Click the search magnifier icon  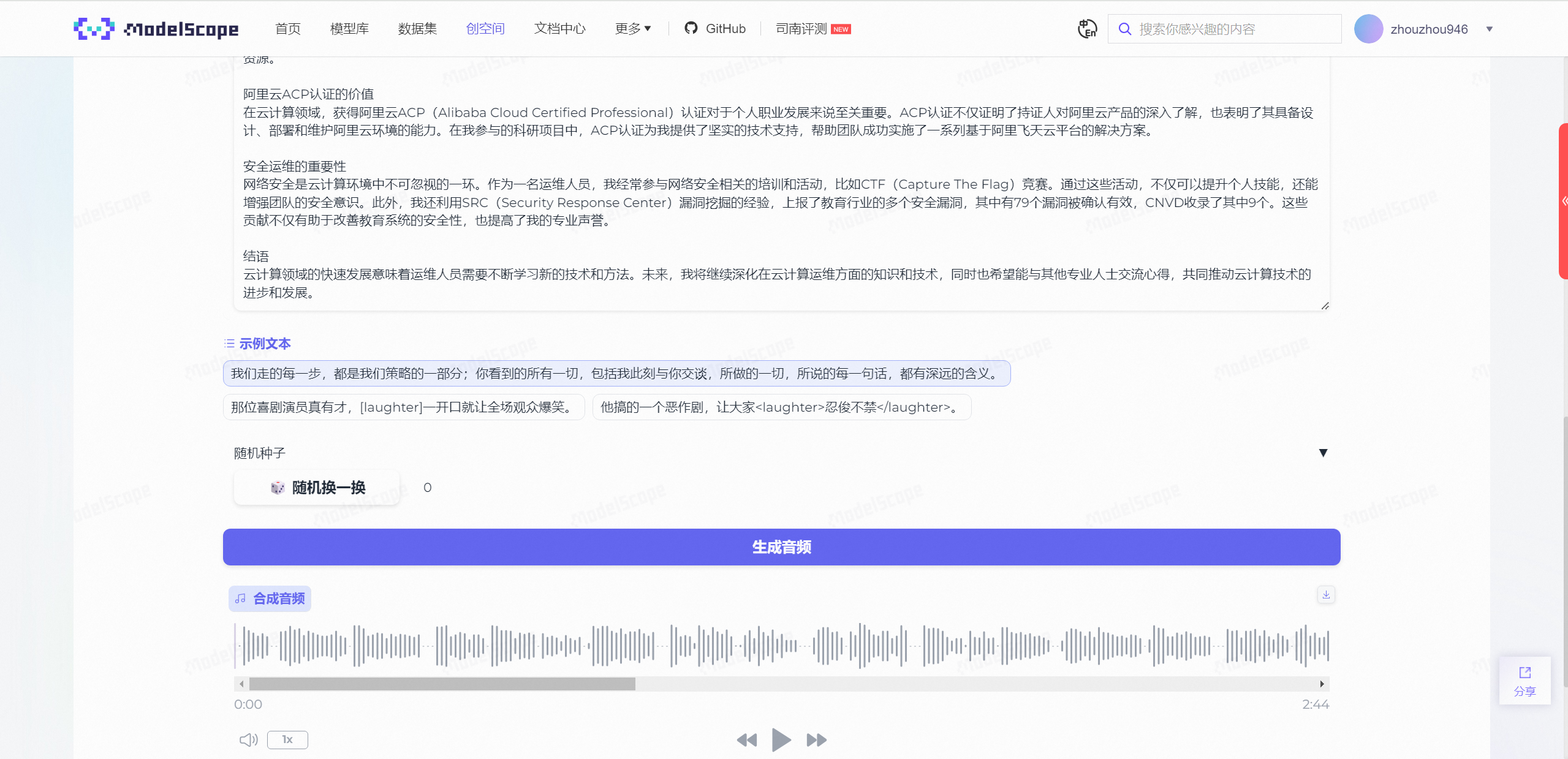pyautogui.click(x=1125, y=28)
